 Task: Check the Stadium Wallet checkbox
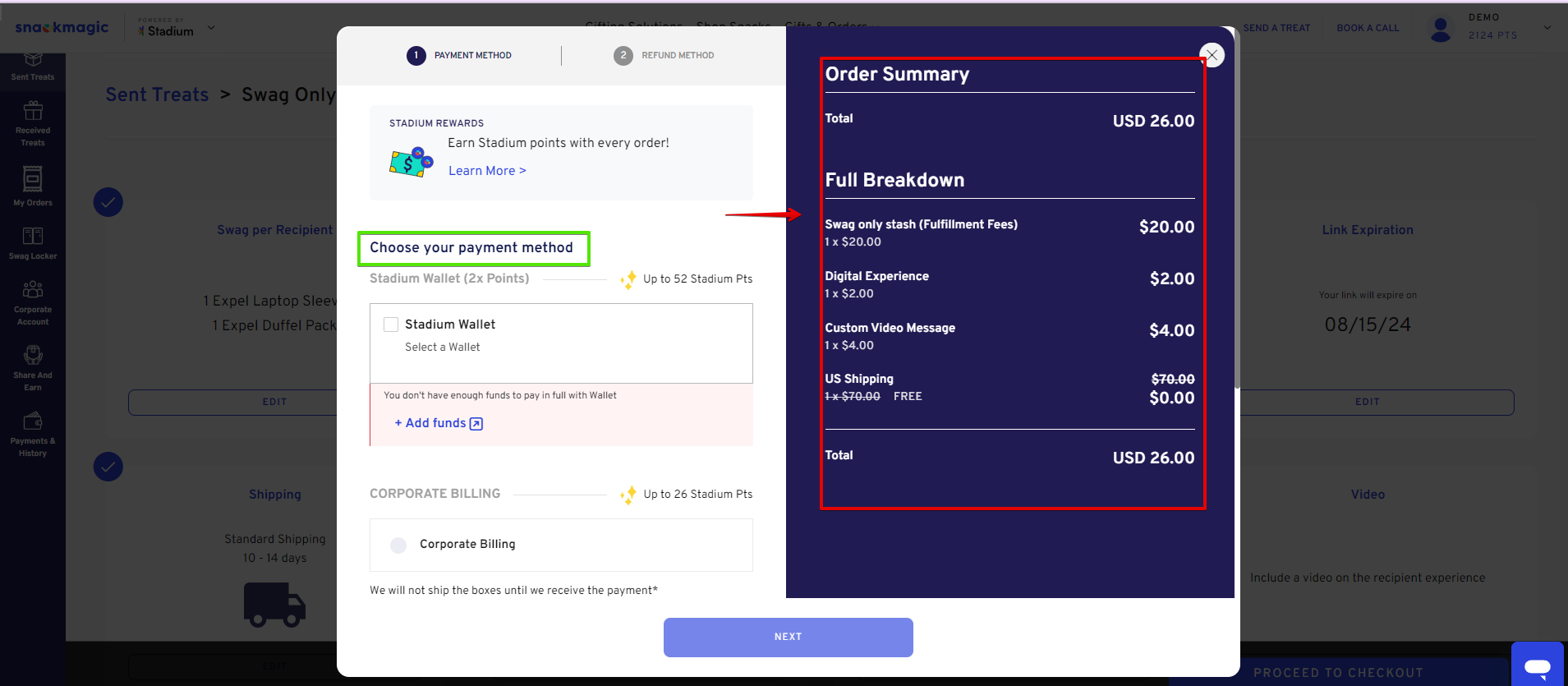pyautogui.click(x=391, y=325)
